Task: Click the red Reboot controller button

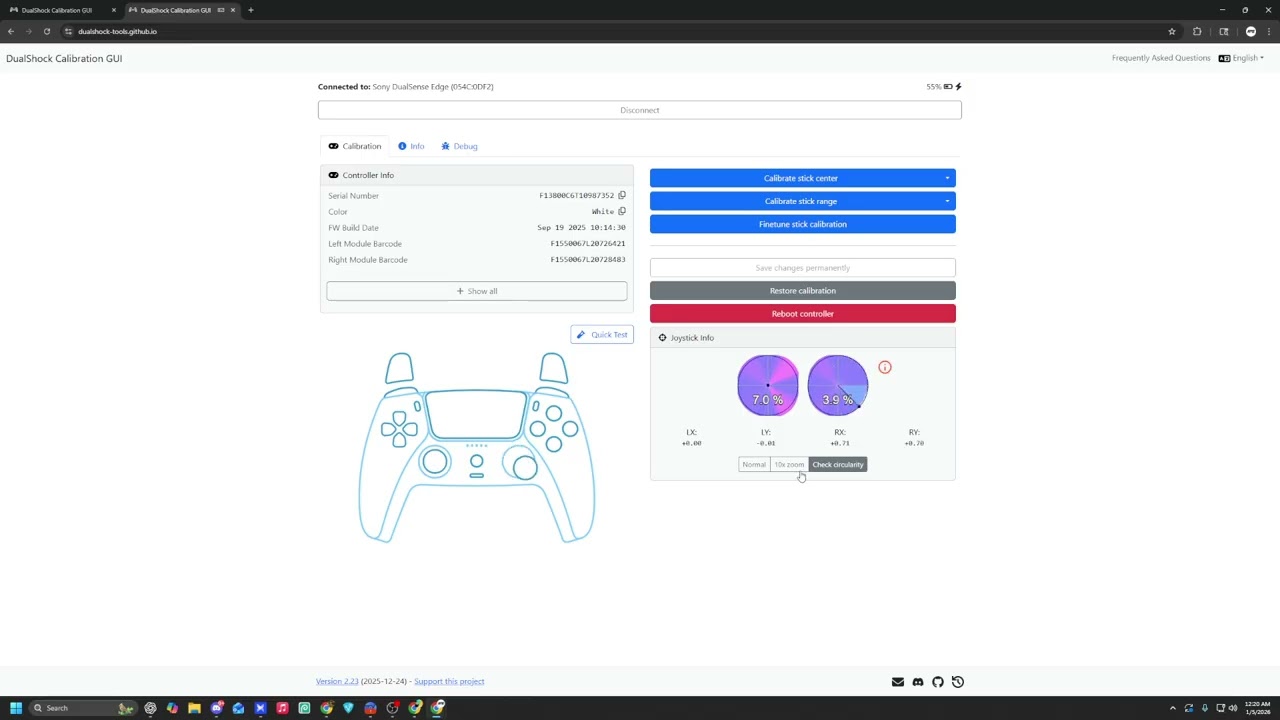Action: pyautogui.click(x=803, y=314)
